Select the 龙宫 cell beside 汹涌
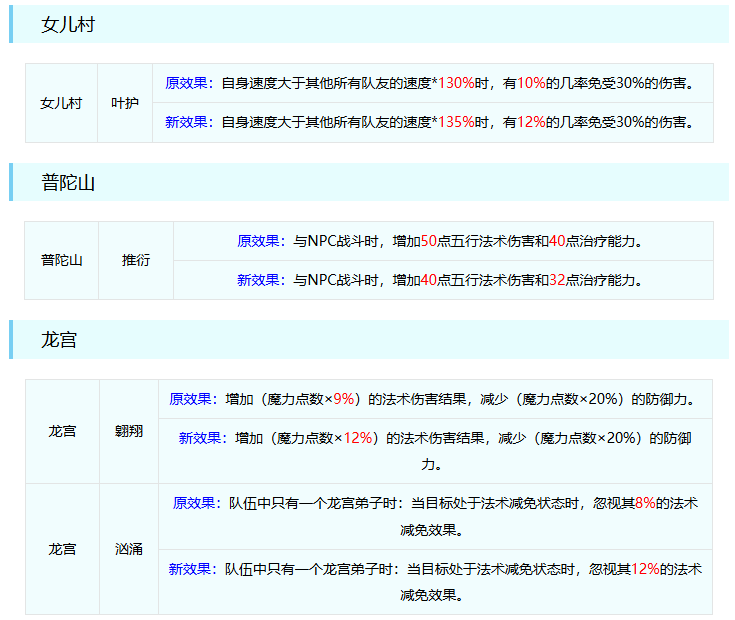The image size is (735, 620). 62,549
